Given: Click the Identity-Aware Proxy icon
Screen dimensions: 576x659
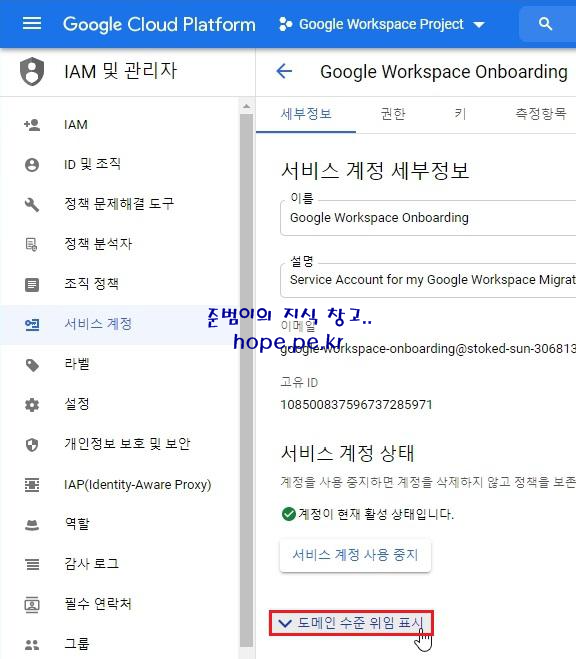Looking at the screenshot, I should 32,485.
